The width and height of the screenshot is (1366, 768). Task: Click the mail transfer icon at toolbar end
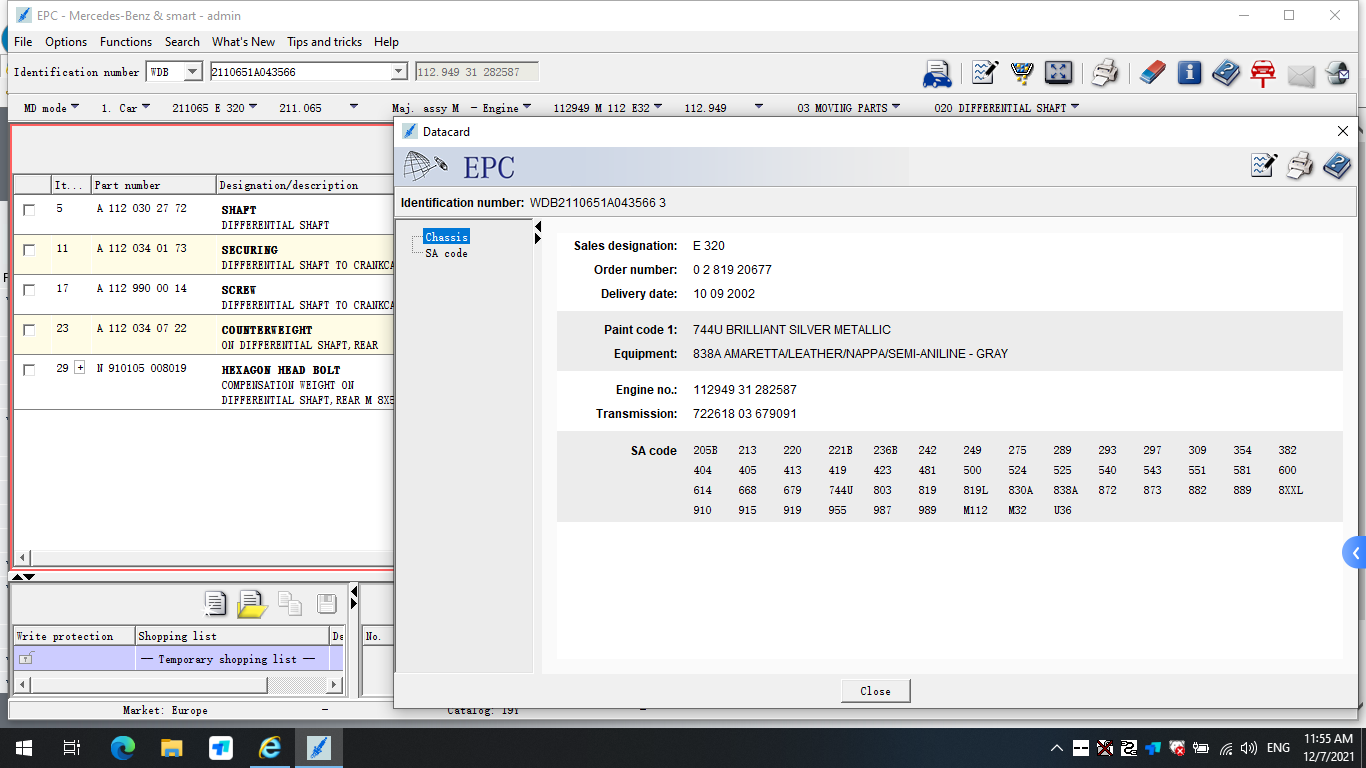[x=1338, y=73]
